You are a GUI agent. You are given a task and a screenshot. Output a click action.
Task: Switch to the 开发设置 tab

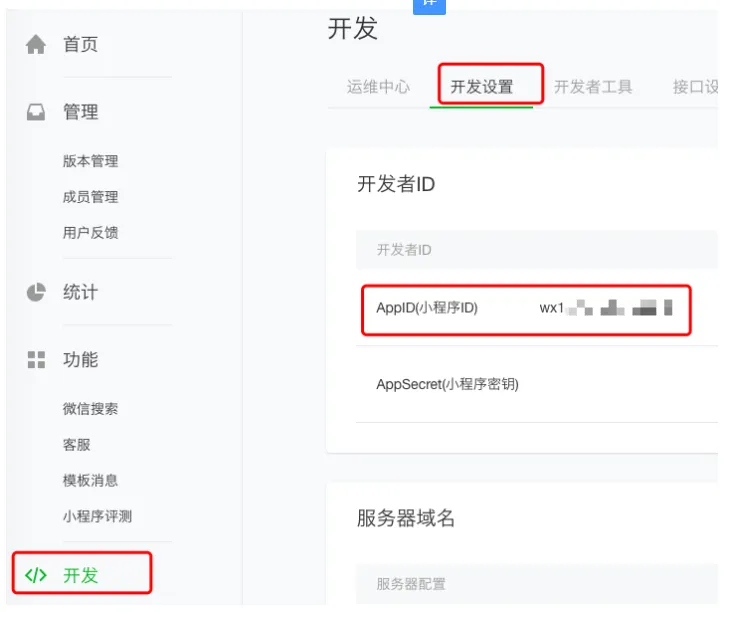click(x=482, y=87)
